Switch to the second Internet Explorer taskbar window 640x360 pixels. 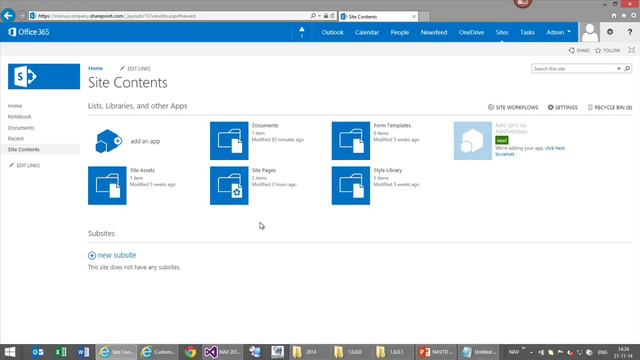click(x=158, y=352)
